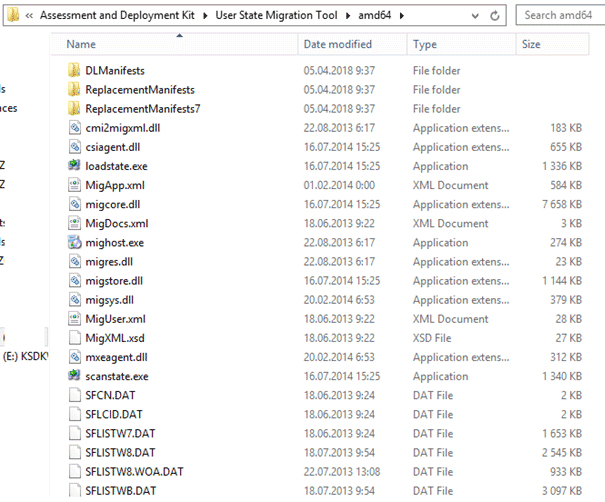Go to Assessment and Deployment Kit breadcrumb

[x=117, y=15]
